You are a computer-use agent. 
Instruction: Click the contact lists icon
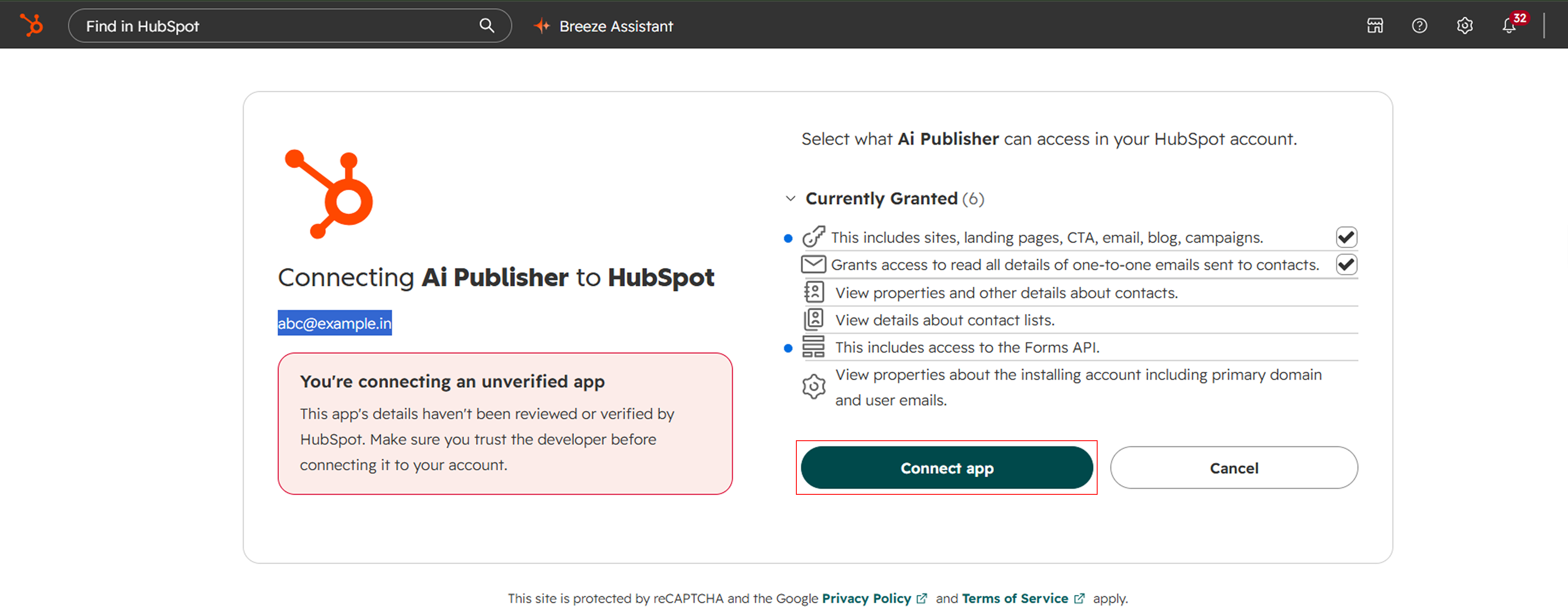pos(814,319)
